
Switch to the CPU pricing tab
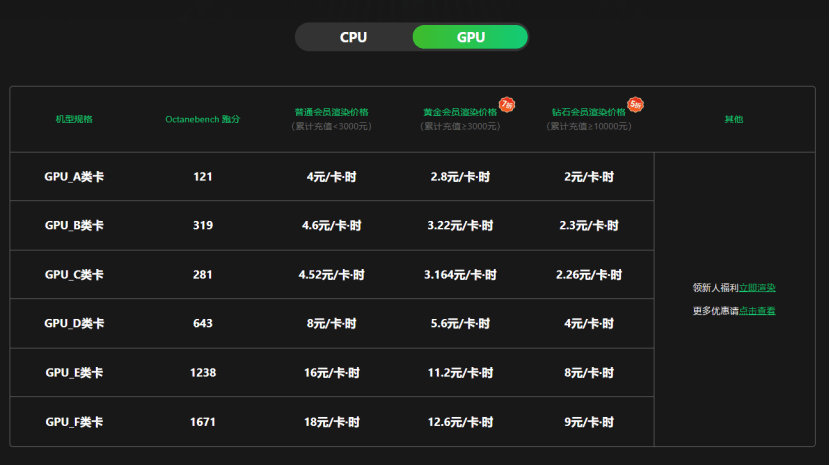coord(354,37)
